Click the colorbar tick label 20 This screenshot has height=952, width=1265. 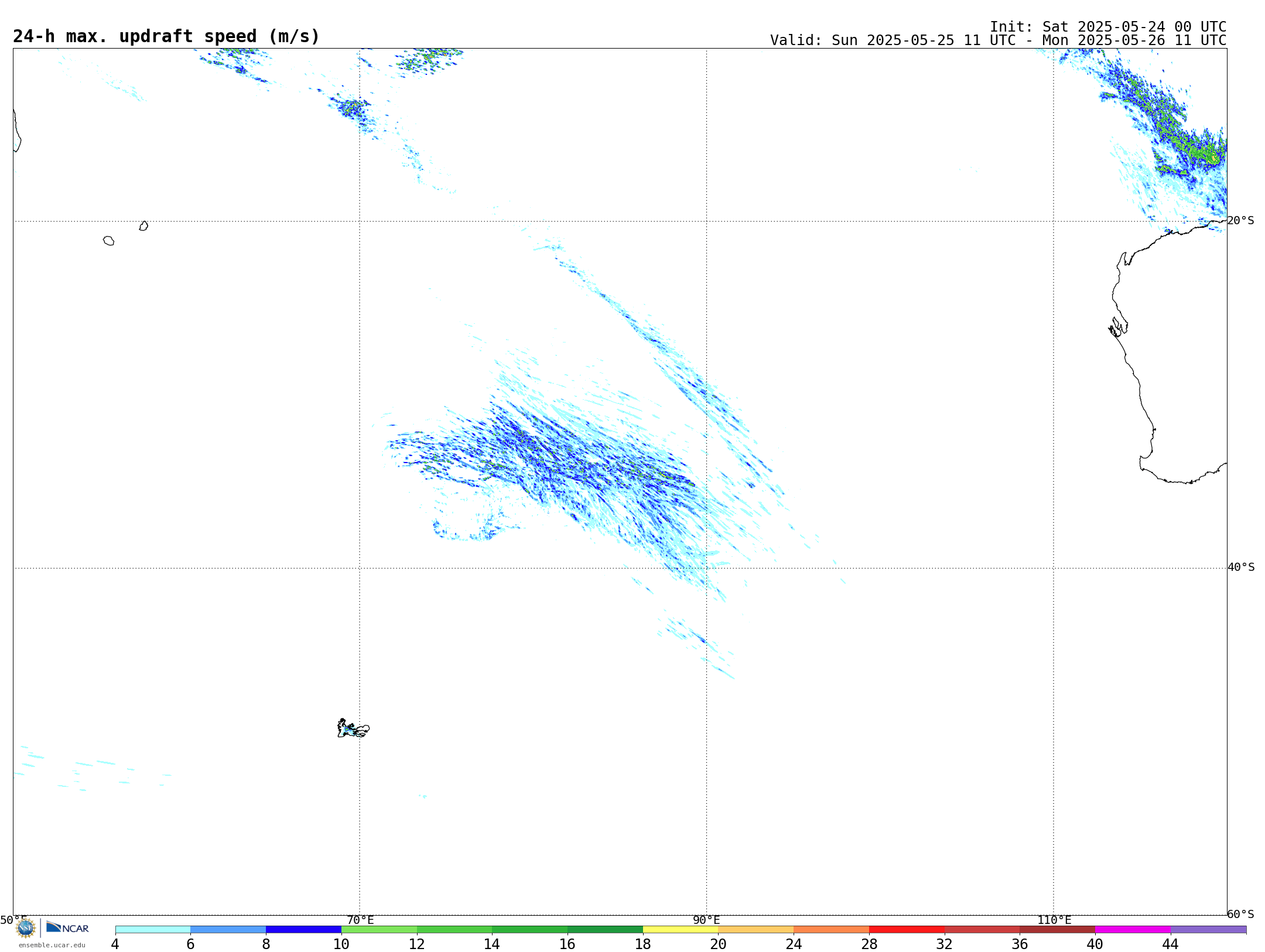coord(719,944)
